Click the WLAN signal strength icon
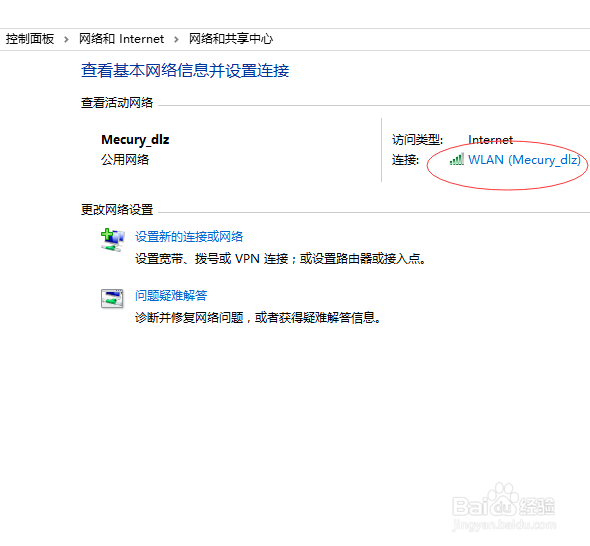The width and height of the screenshot is (590, 546). click(x=456, y=160)
